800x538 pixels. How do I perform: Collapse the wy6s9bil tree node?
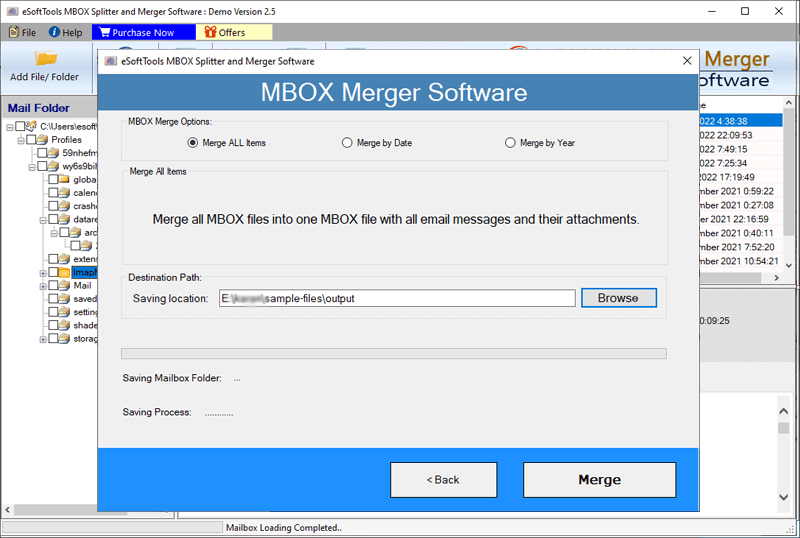point(32,167)
